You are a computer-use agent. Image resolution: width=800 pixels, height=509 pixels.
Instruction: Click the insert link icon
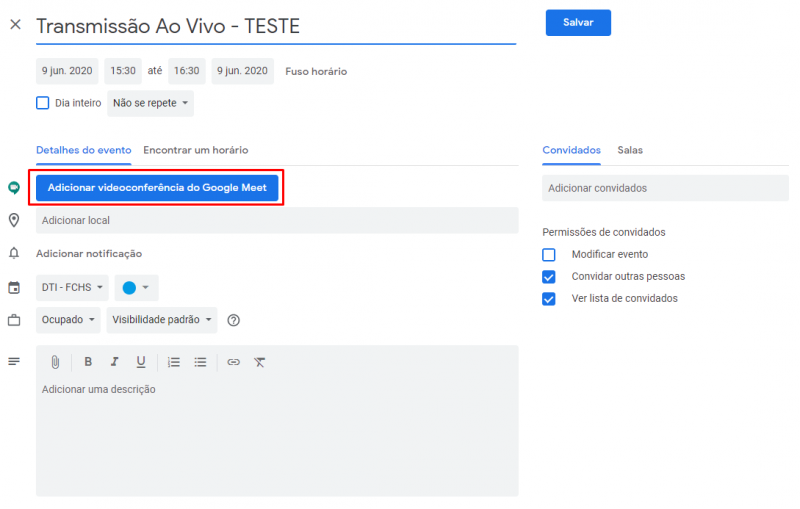coord(233,362)
